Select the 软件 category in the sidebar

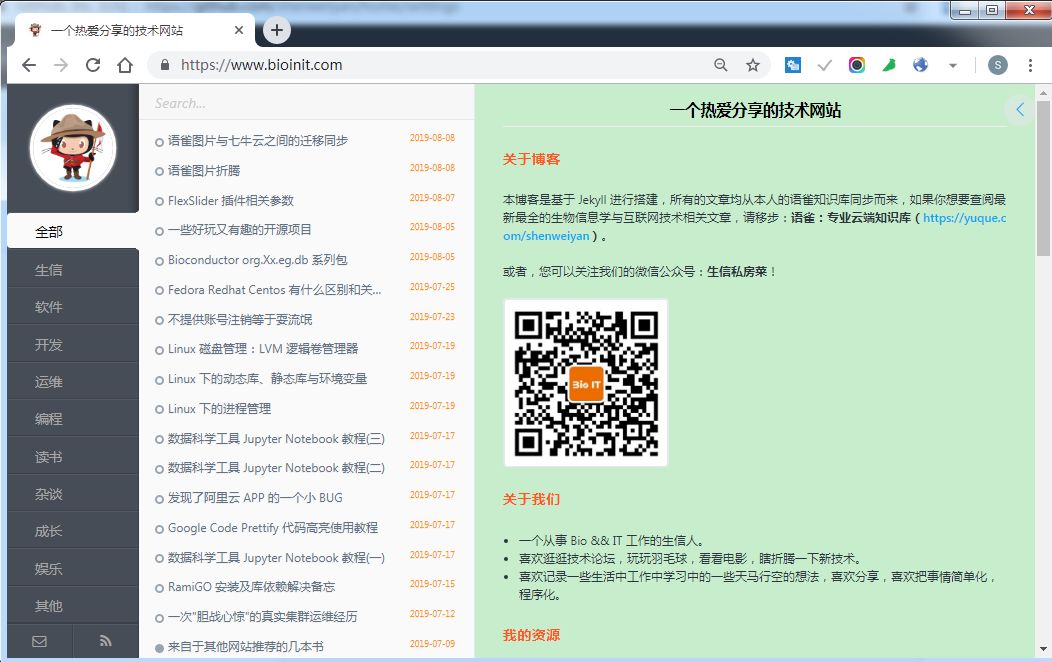[x=71, y=305]
